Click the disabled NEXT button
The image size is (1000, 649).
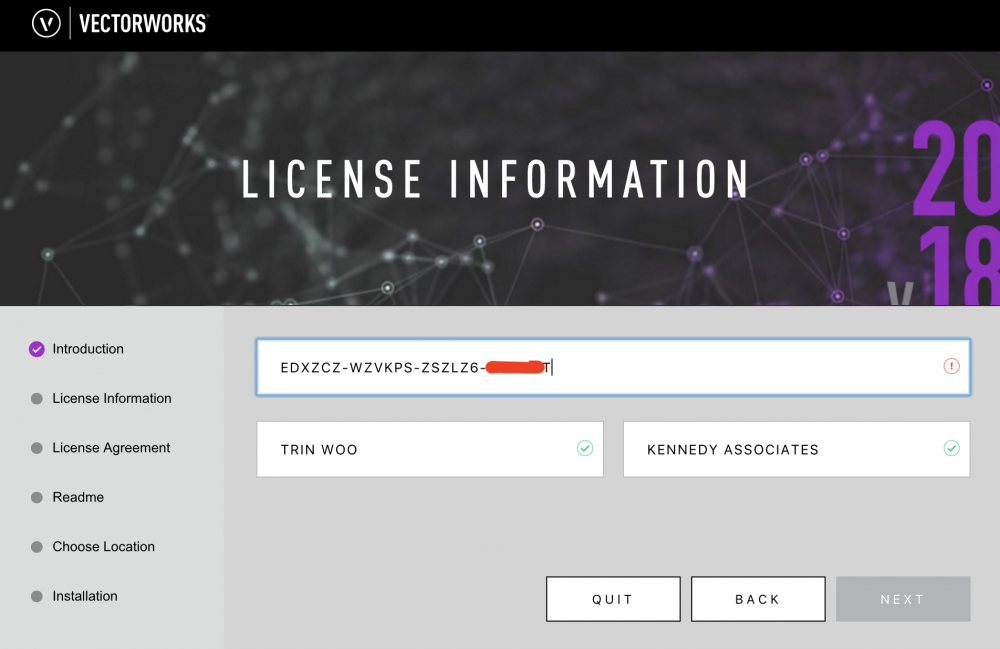(902, 598)
